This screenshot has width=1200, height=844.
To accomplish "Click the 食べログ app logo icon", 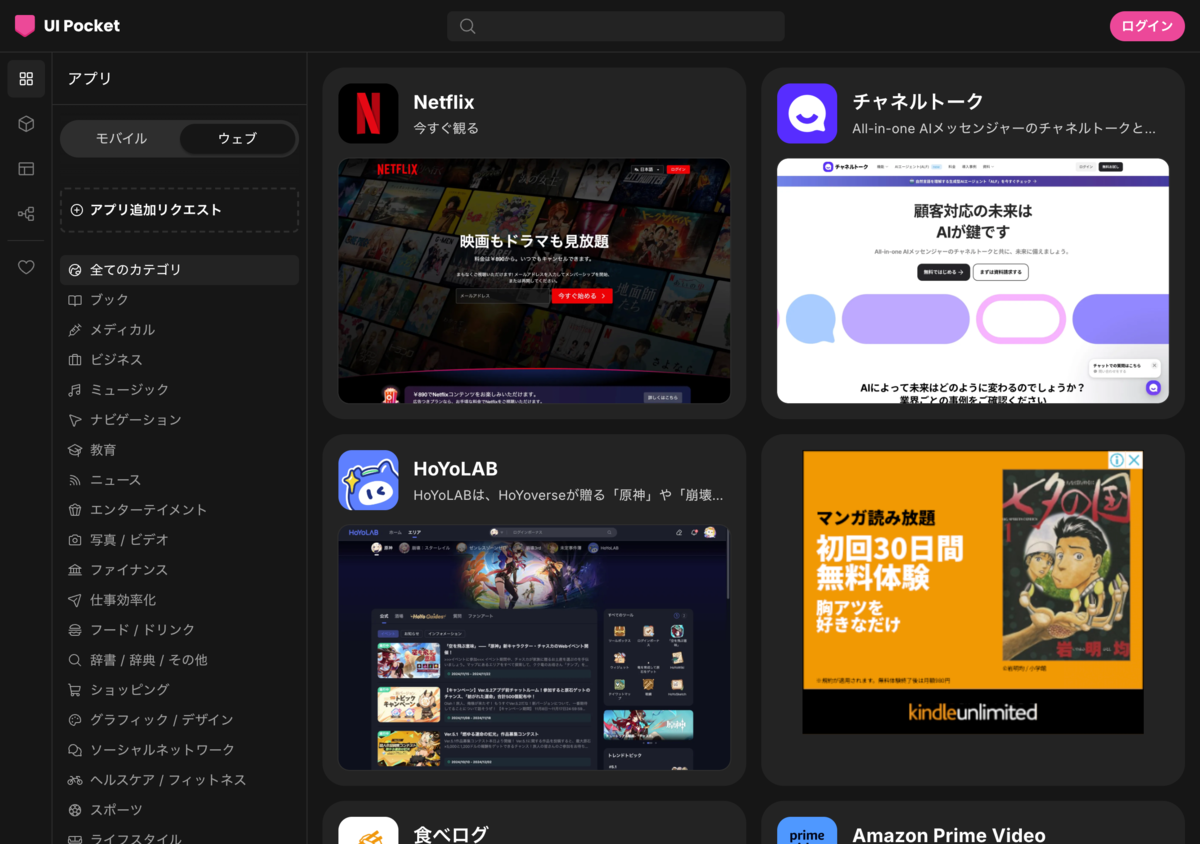I will click(x=368, y=831).
